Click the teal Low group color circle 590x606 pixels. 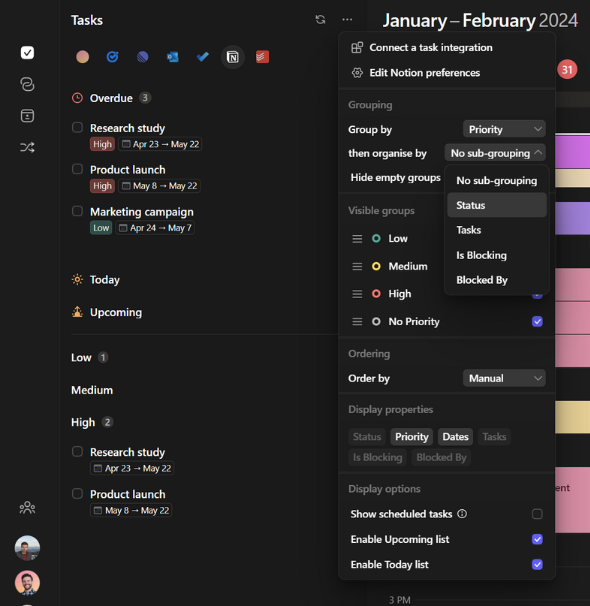(376, 238)
